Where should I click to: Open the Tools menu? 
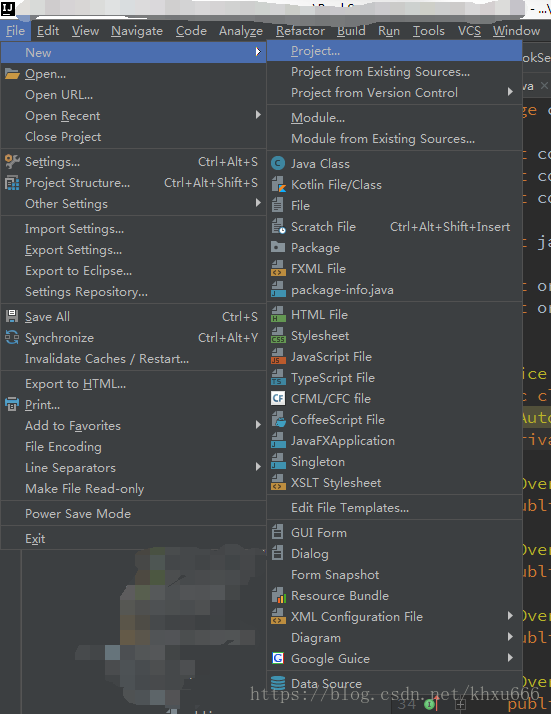429,31
